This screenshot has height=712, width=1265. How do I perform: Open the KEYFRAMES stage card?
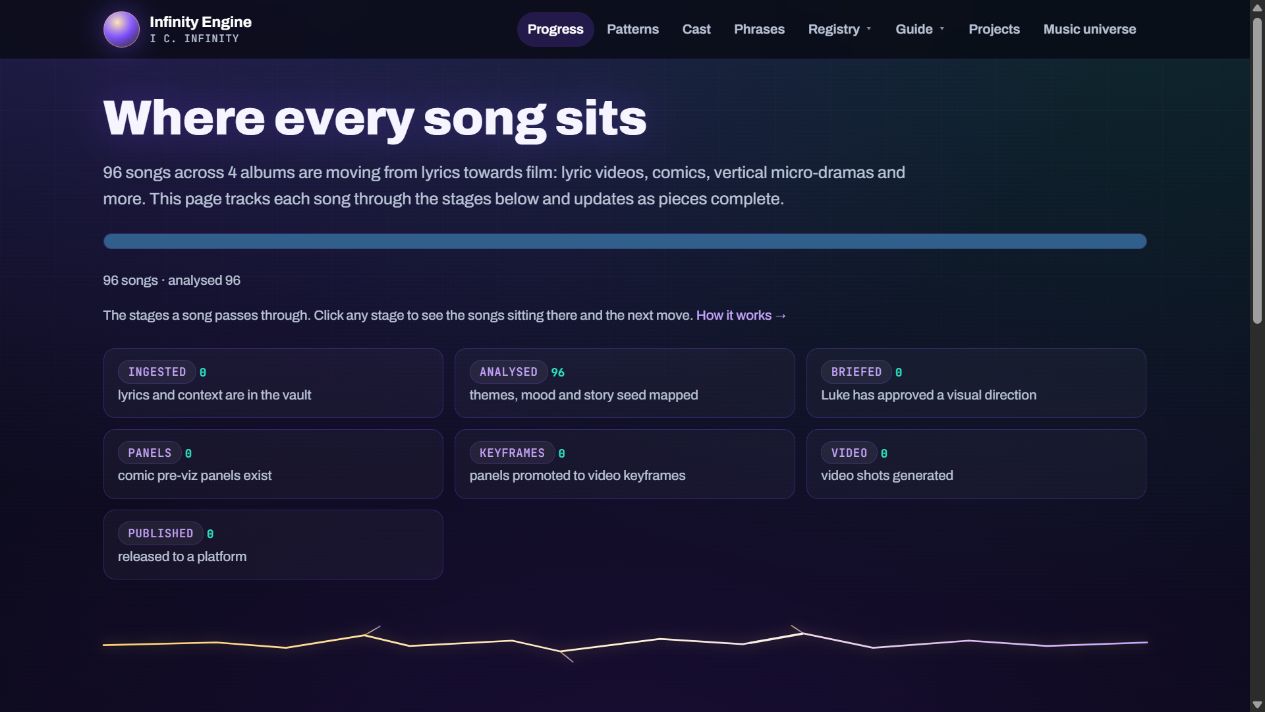pyautogui.click(x=625, y=464)
